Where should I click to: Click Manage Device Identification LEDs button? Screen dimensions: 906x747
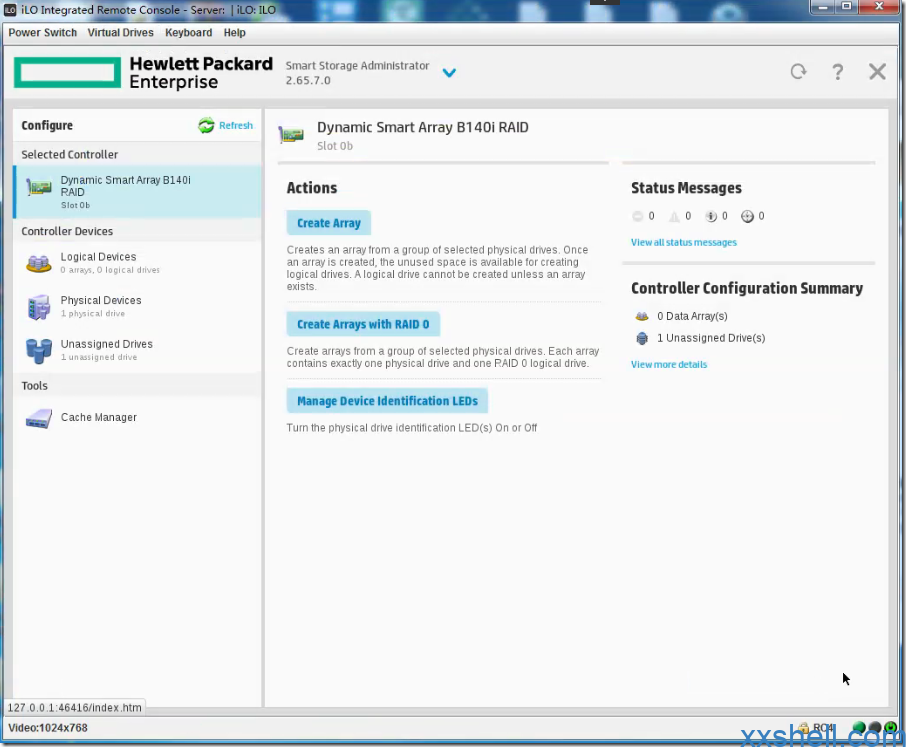(387, 401)
